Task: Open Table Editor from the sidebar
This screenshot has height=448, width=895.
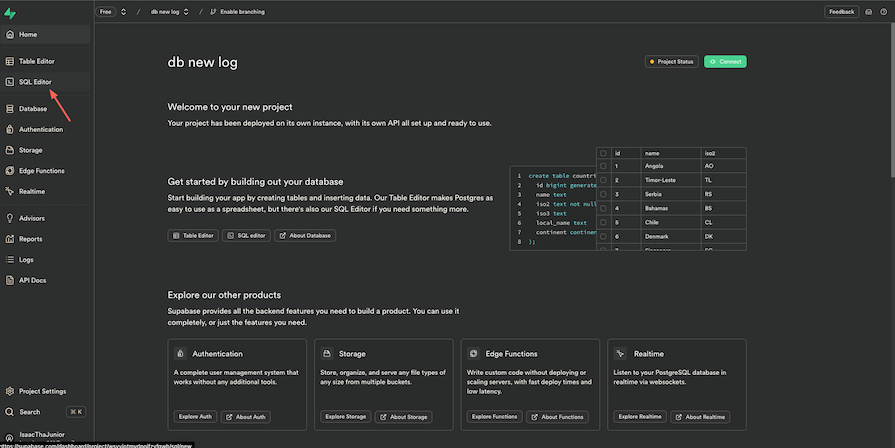Action: point(37,61)
